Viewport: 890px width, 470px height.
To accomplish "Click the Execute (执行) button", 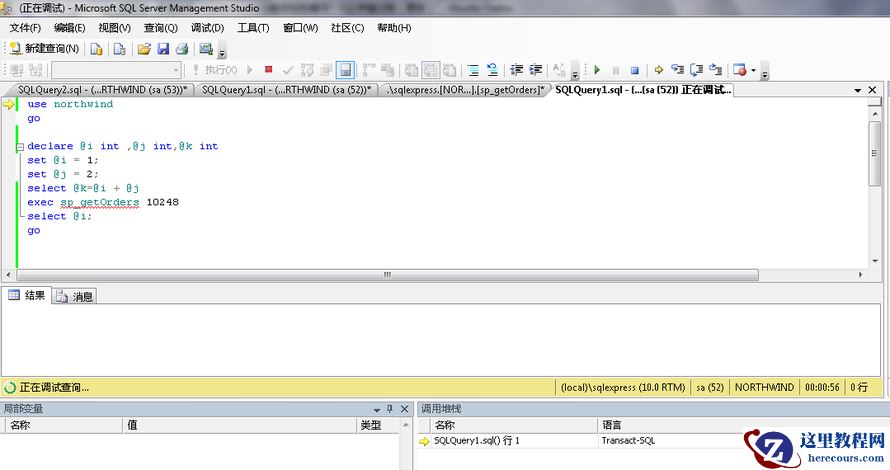I will pyautogui.click(x=215, y=70).
